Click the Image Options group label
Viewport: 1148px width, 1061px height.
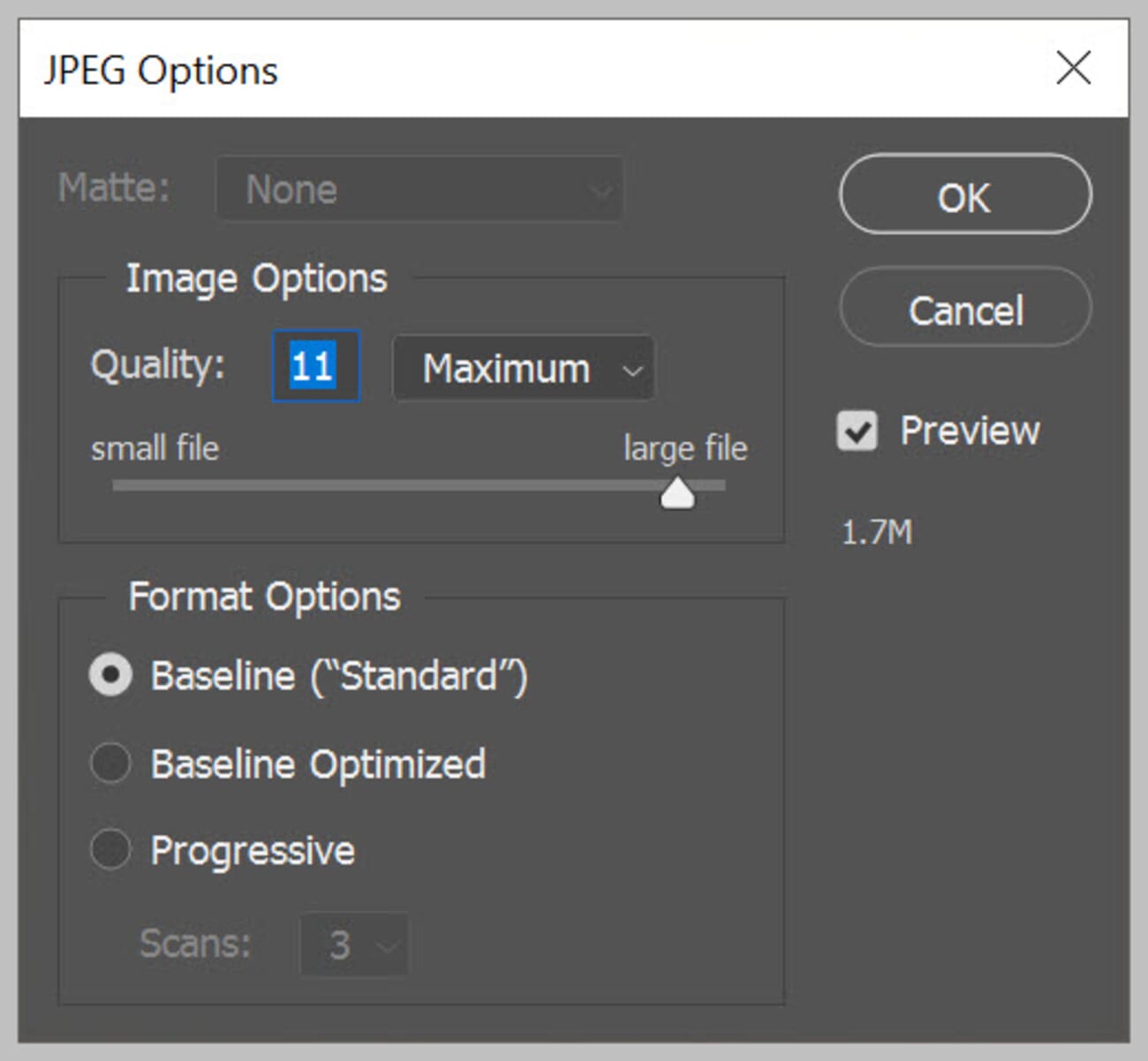[257, 277]
